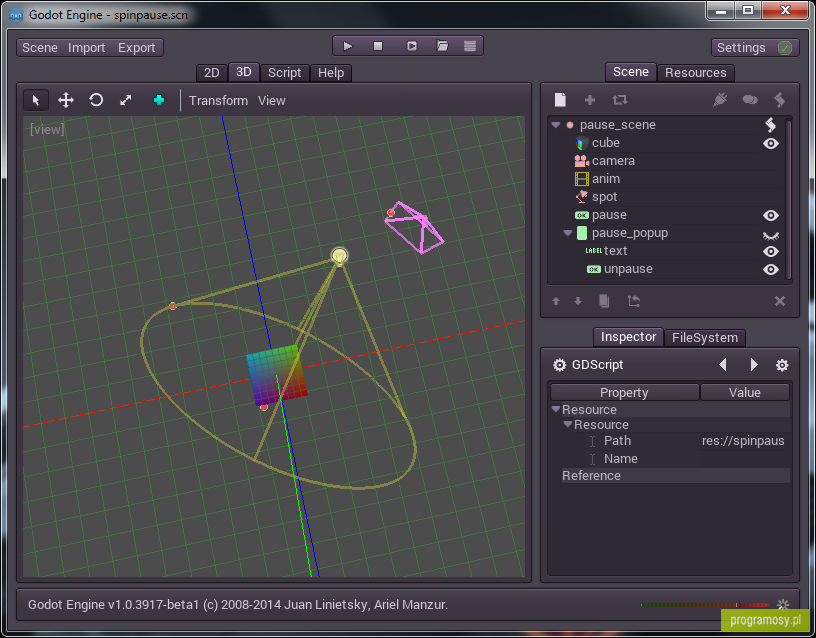The image size is (816, 638).
Task: Click the pink camera gizmo in viewport
Action: pos(415,228)
